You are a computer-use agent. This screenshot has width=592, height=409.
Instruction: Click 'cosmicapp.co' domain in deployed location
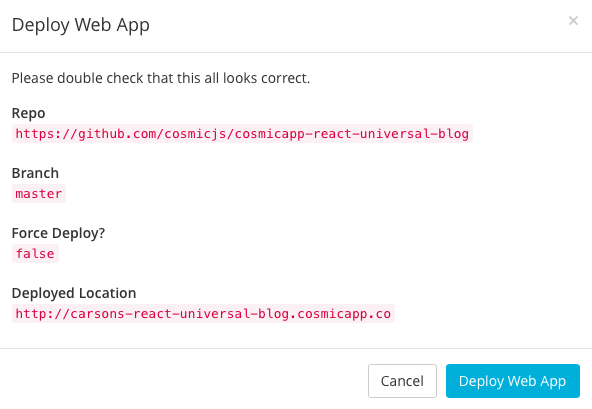click(344, 314)
